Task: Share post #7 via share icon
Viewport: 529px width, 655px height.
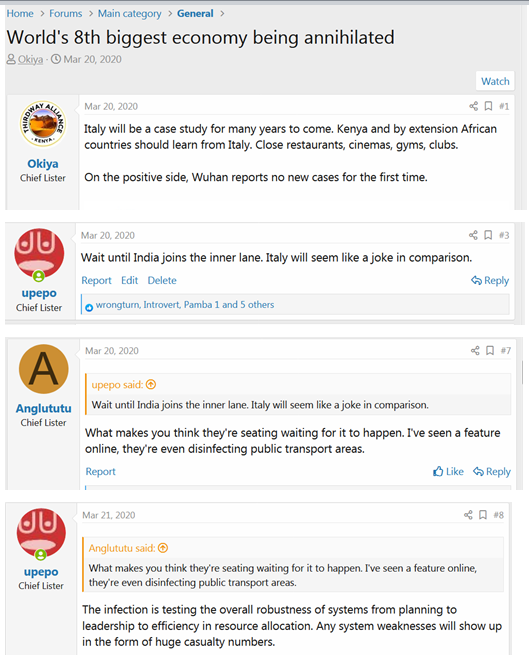Action: [475, 350]
